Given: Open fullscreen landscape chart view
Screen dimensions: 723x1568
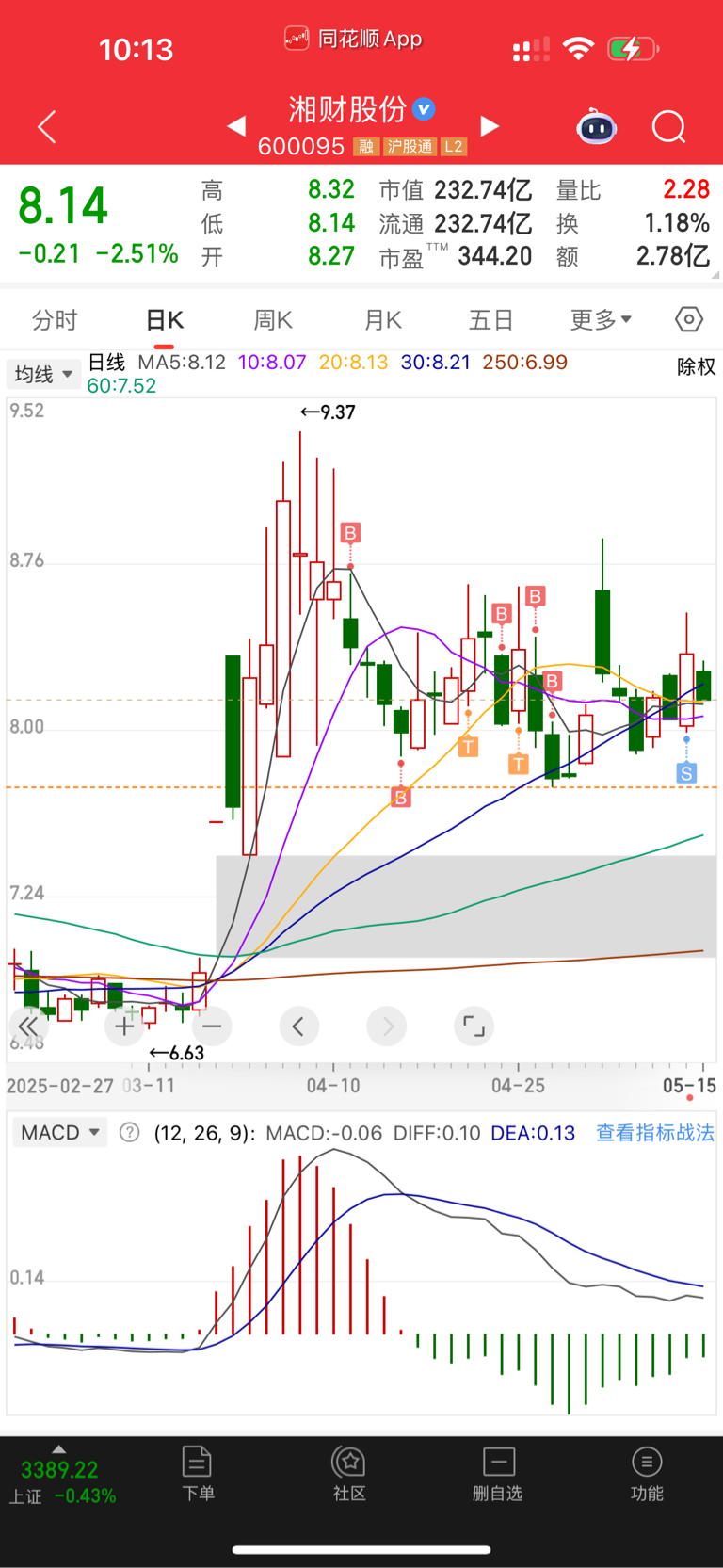Looking at the screenshot, I should point(474,1026).
